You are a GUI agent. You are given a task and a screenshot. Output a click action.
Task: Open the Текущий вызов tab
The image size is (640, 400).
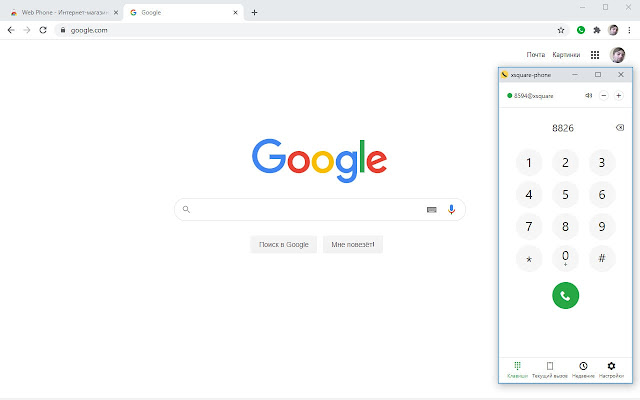coord(549,370)
